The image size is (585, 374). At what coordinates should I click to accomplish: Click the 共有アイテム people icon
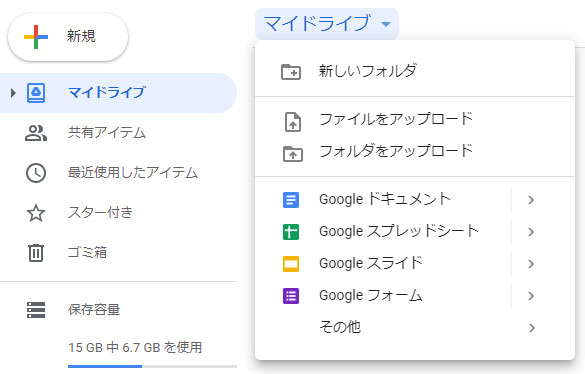[36, 133]
